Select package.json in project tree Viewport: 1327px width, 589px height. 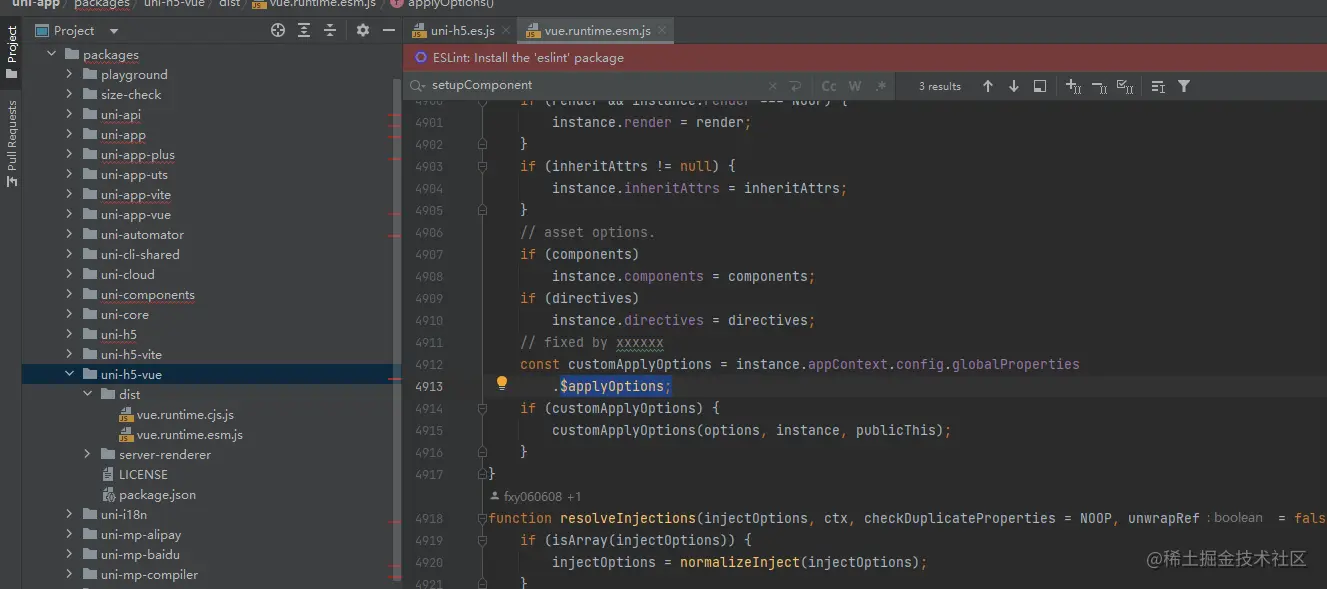157,494
